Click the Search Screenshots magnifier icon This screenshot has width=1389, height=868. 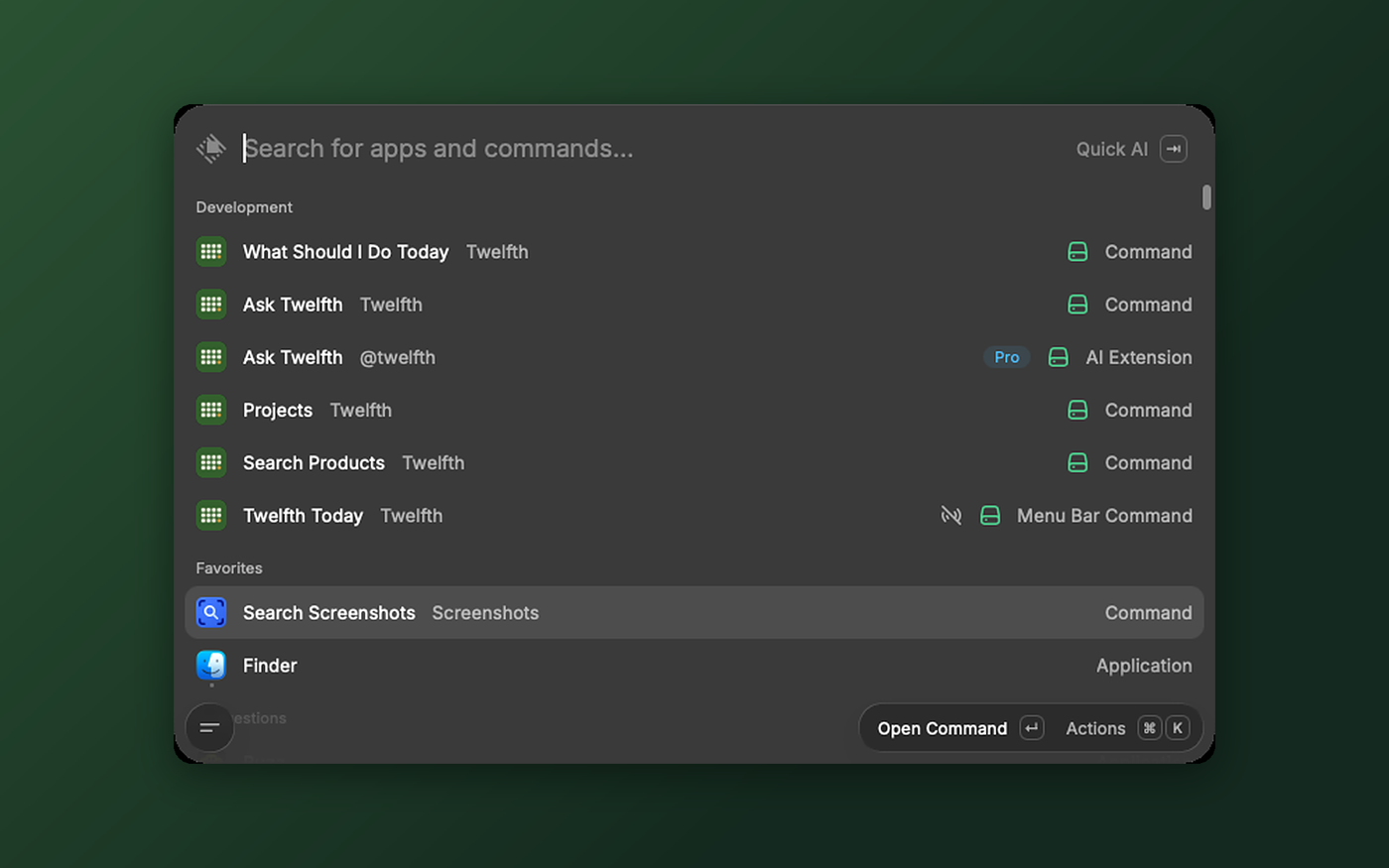pos(211,612)
